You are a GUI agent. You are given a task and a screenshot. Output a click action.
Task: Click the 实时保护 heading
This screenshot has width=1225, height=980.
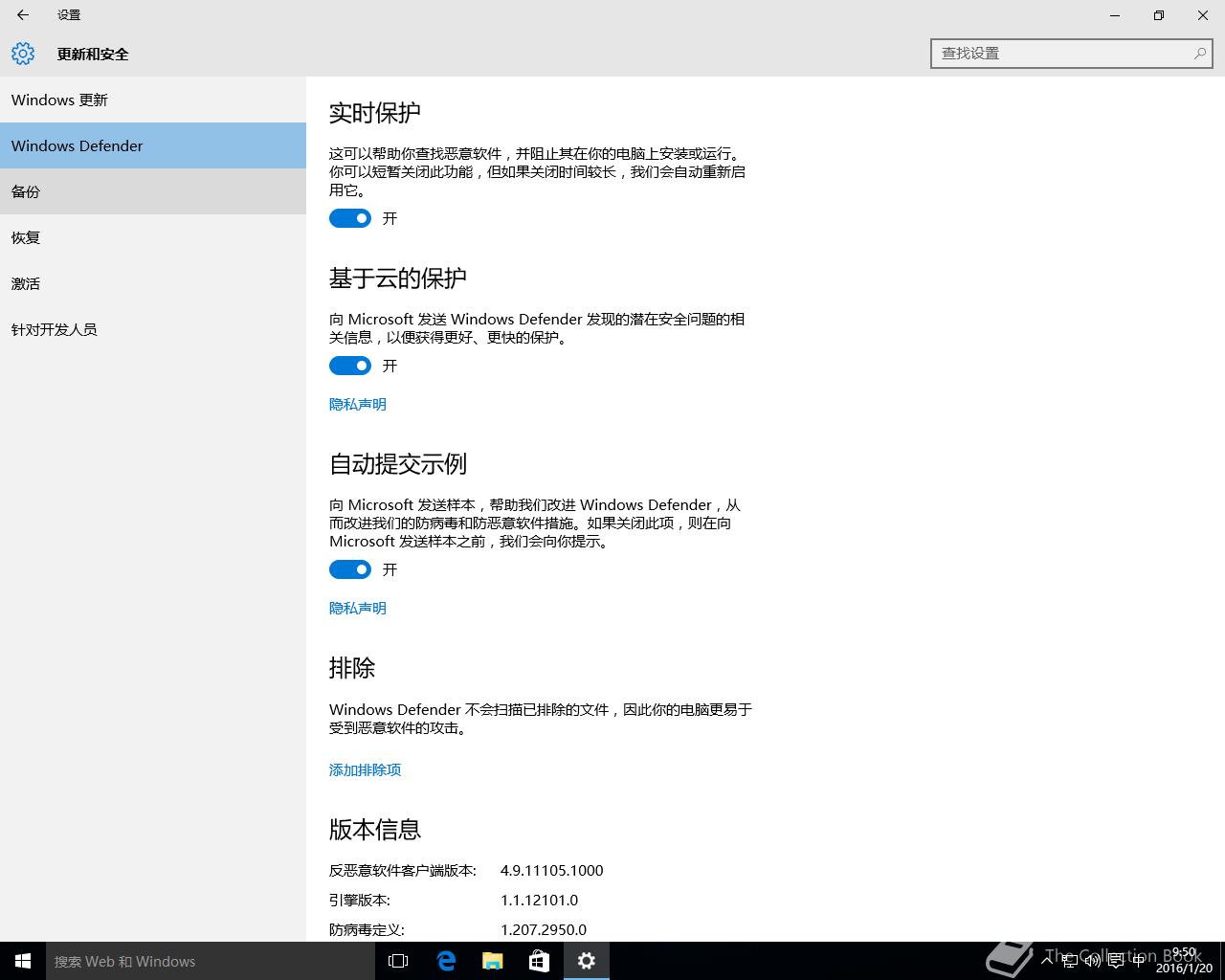pyautogui.click(x=375, y=113)
